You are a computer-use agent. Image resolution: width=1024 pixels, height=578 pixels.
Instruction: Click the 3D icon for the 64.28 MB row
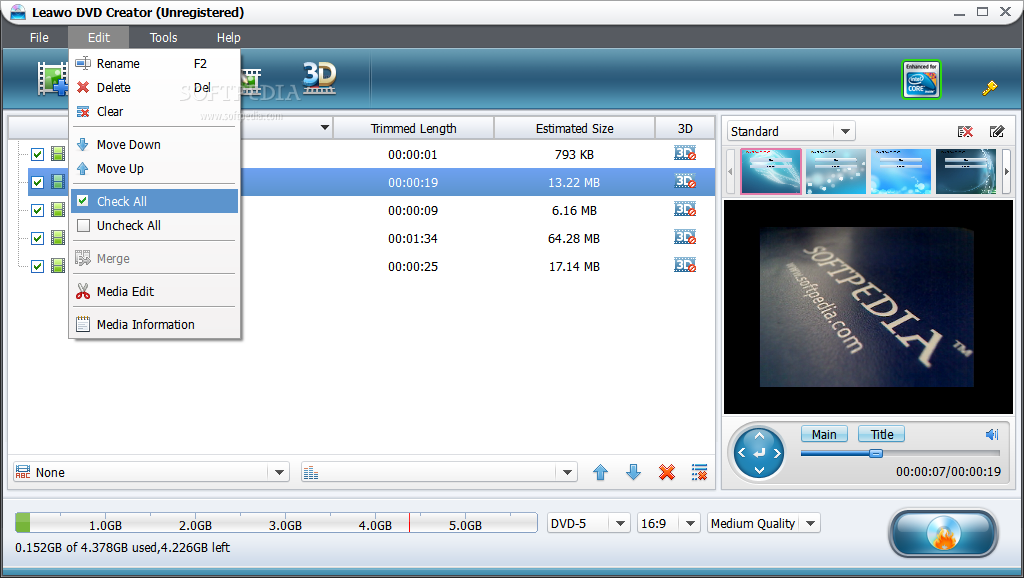(x=685, y=237)
